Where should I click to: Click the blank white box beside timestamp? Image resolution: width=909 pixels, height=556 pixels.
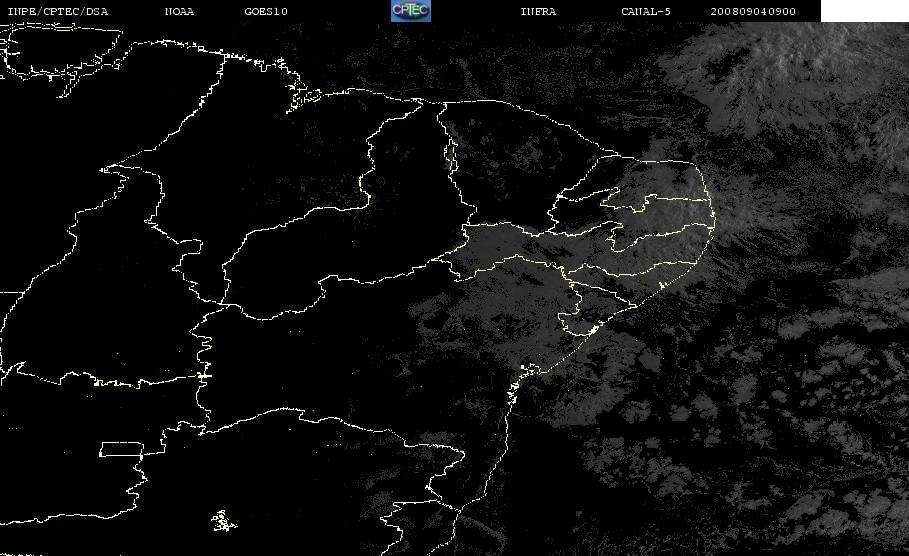click(864, 10)
